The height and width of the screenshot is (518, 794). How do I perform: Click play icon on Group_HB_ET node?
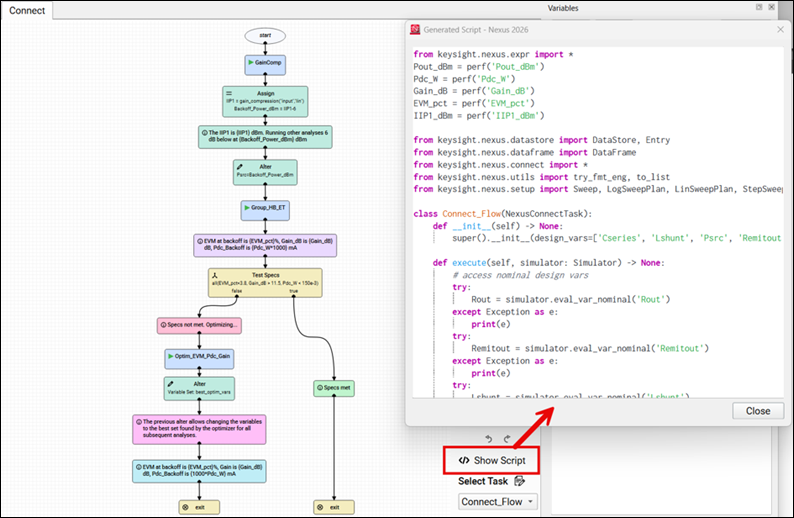click(247, 207)
